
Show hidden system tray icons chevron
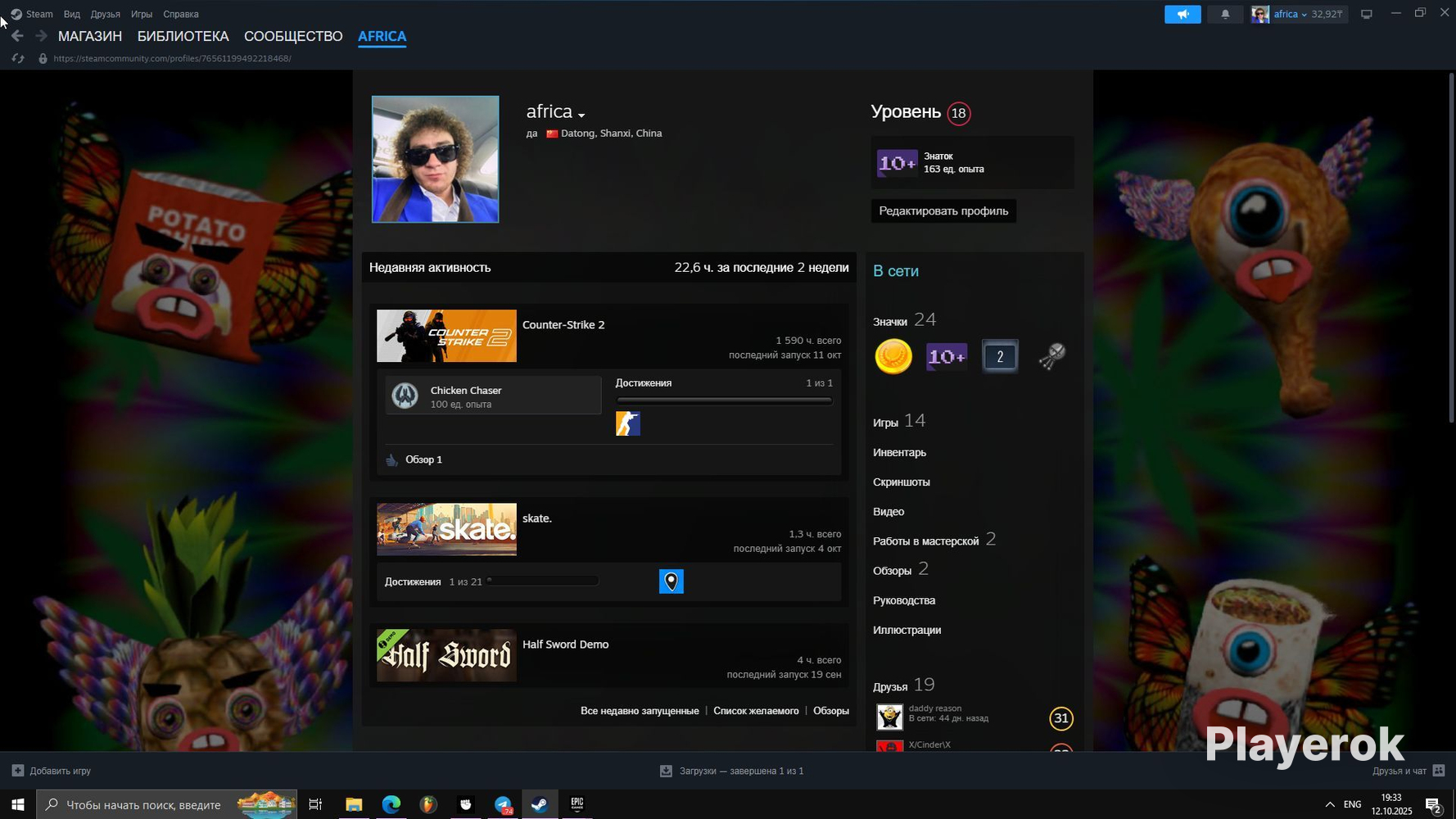tap(1330, 804)
